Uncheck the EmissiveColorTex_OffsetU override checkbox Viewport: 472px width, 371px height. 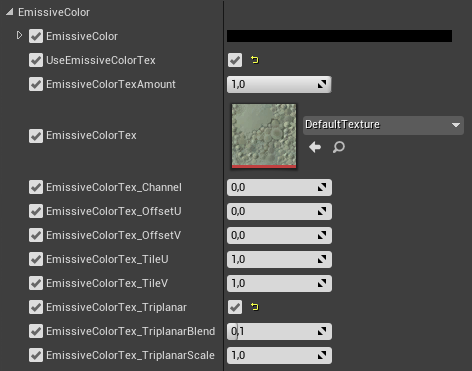[x=36, y=211]
